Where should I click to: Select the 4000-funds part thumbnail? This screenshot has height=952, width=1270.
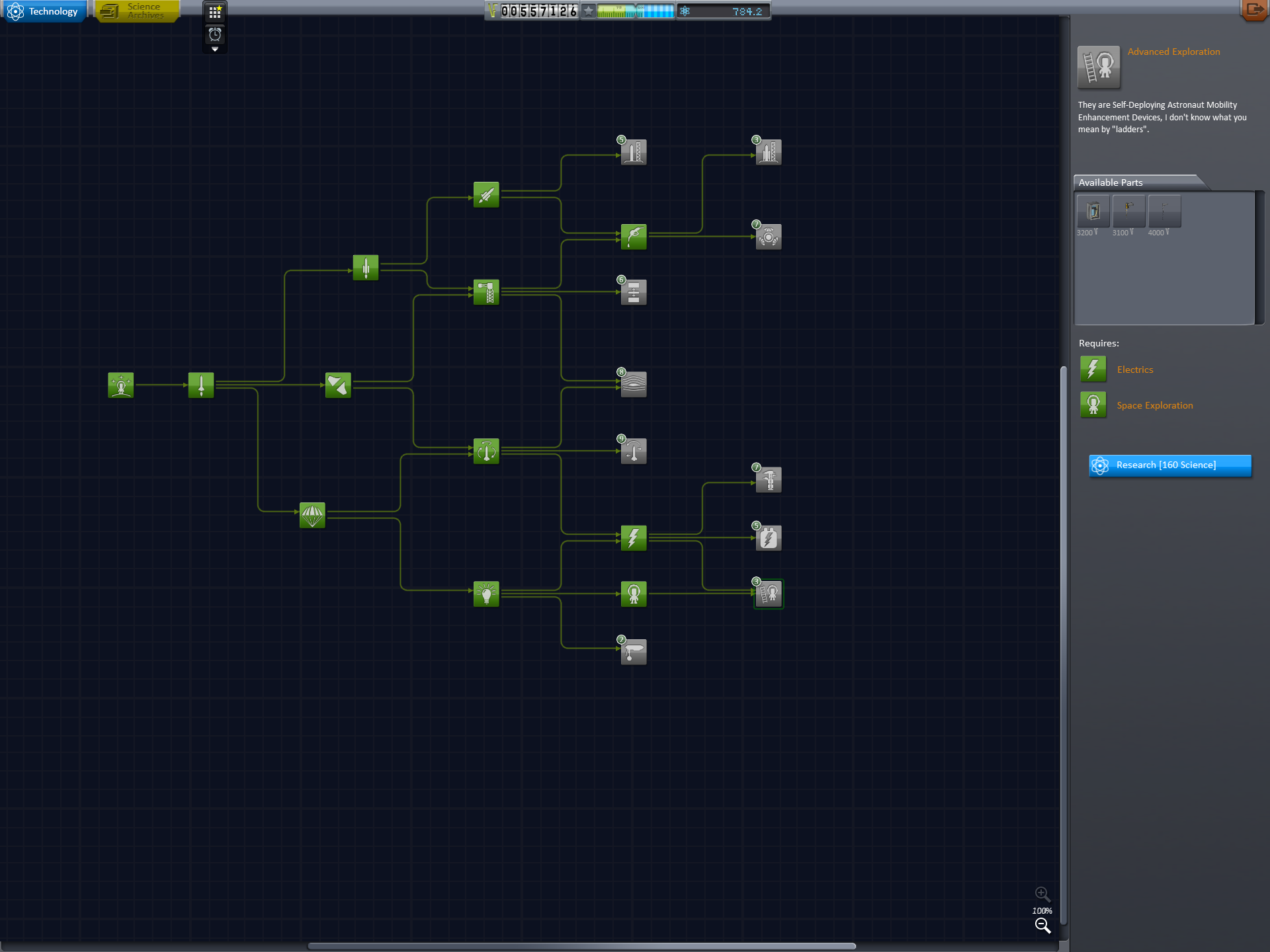coord(1164,212)
